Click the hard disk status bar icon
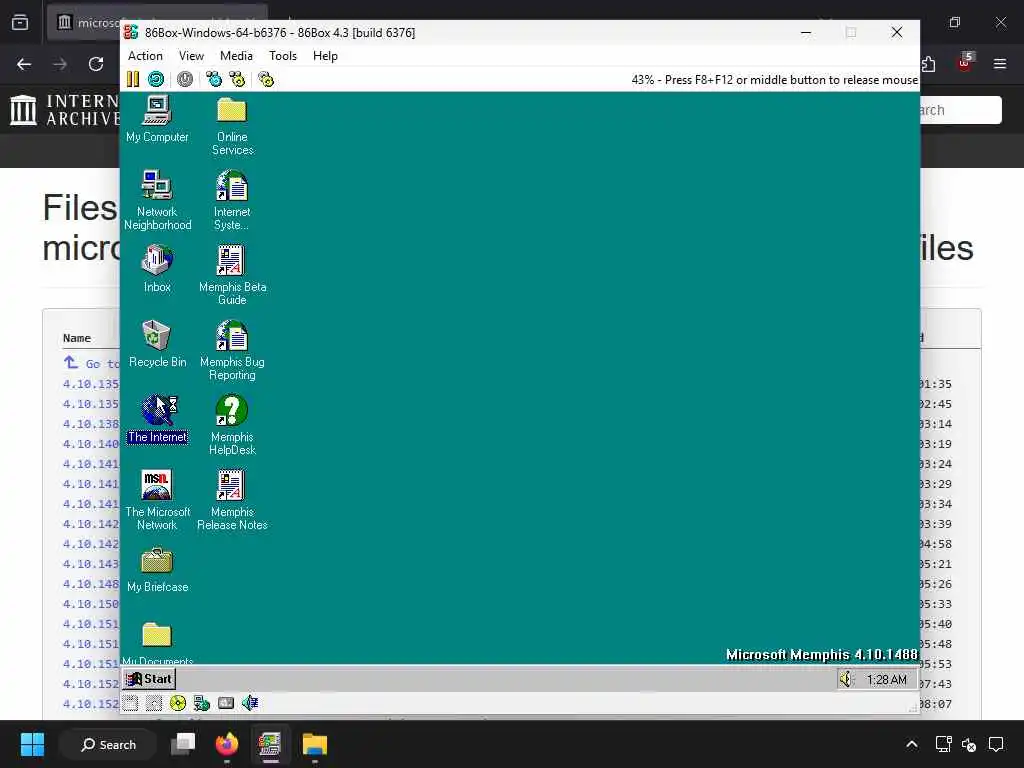The width and height of the screenshot is (1024, 768). (225, 703)
